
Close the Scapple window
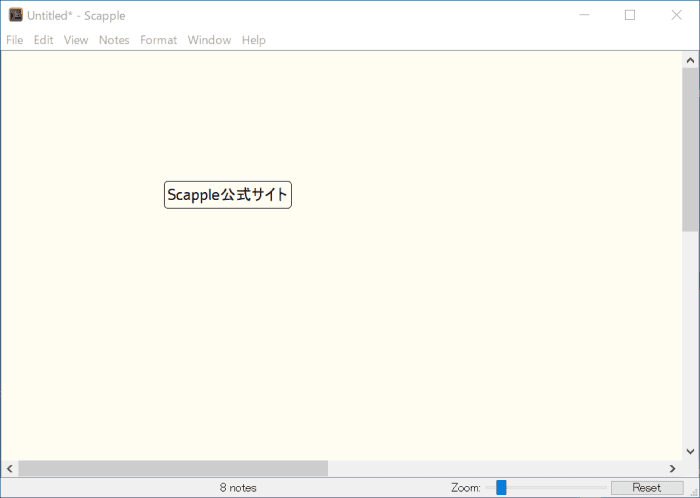pos(676,15)
